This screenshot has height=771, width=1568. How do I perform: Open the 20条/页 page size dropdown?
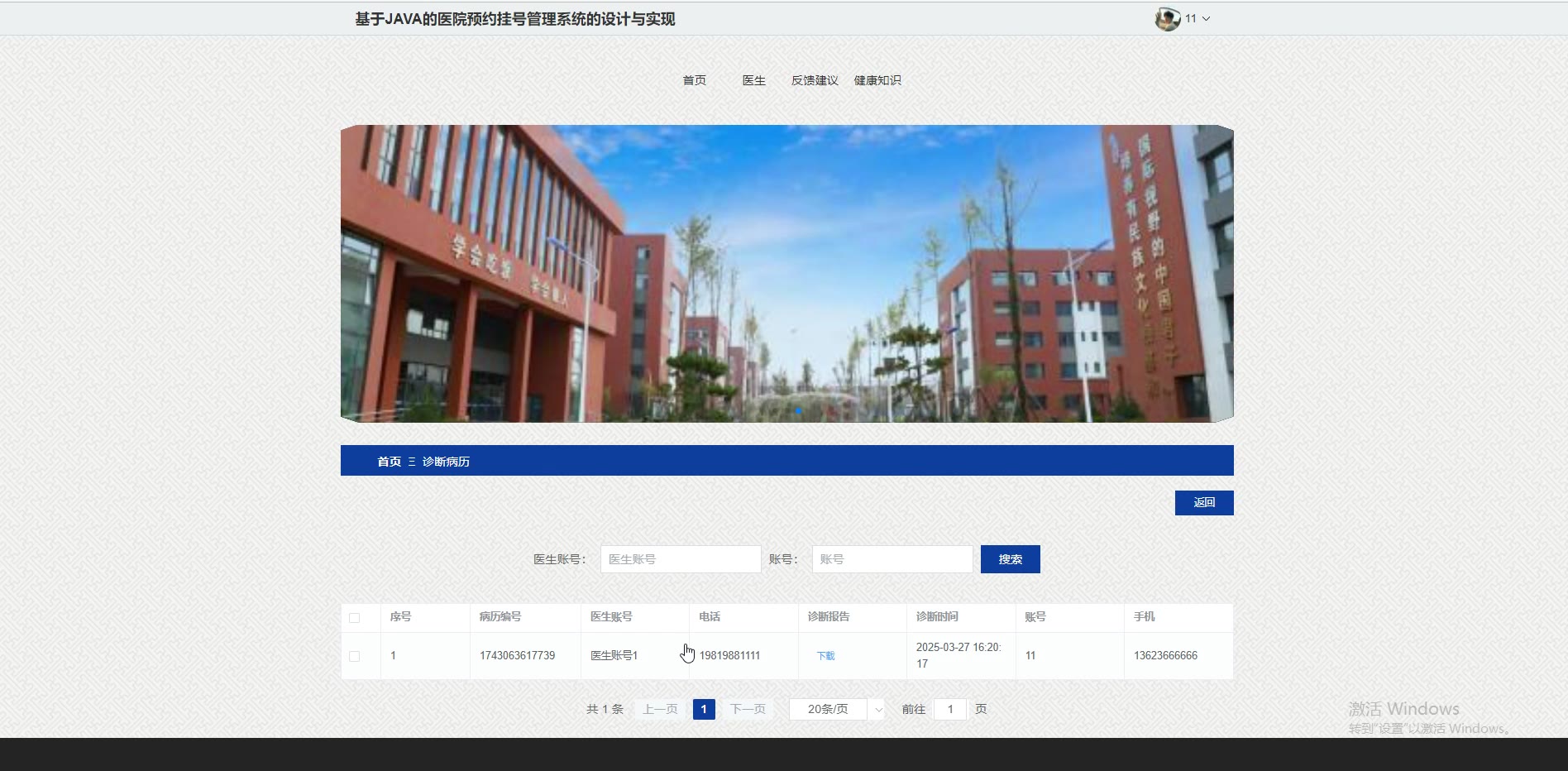tap(836, 709)
